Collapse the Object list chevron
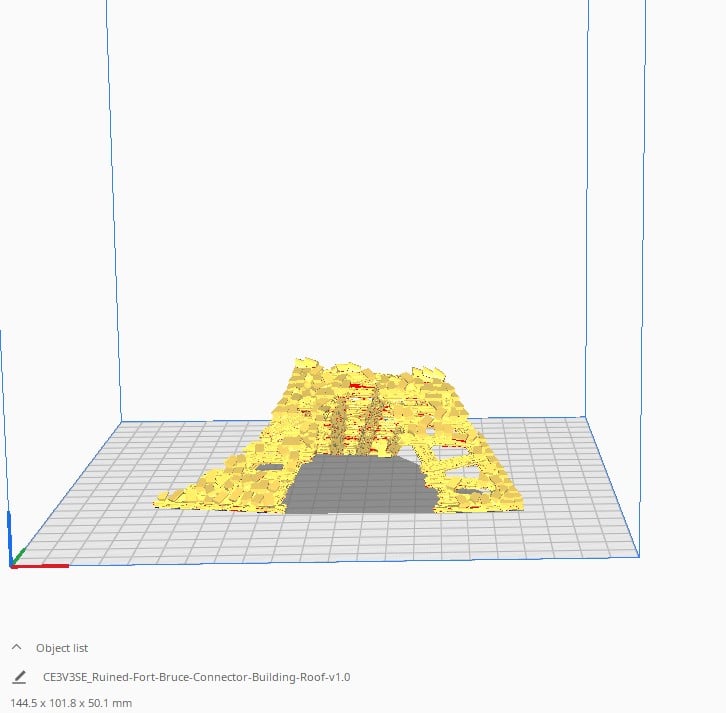Screen dimensions: 726x713 (17, 648)
